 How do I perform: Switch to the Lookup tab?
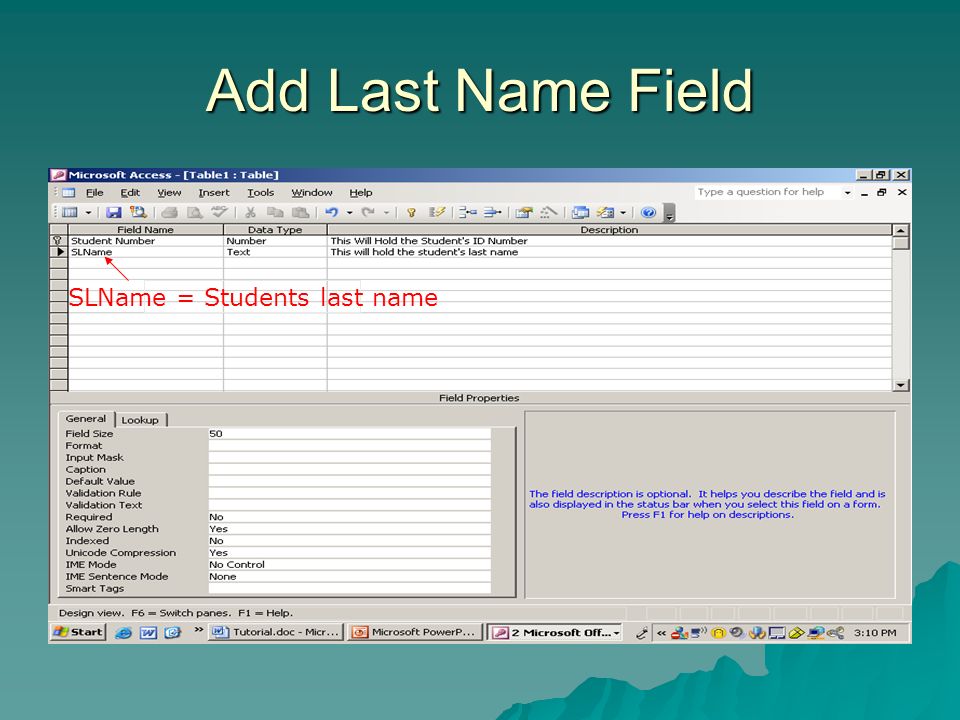pos(140,420)
